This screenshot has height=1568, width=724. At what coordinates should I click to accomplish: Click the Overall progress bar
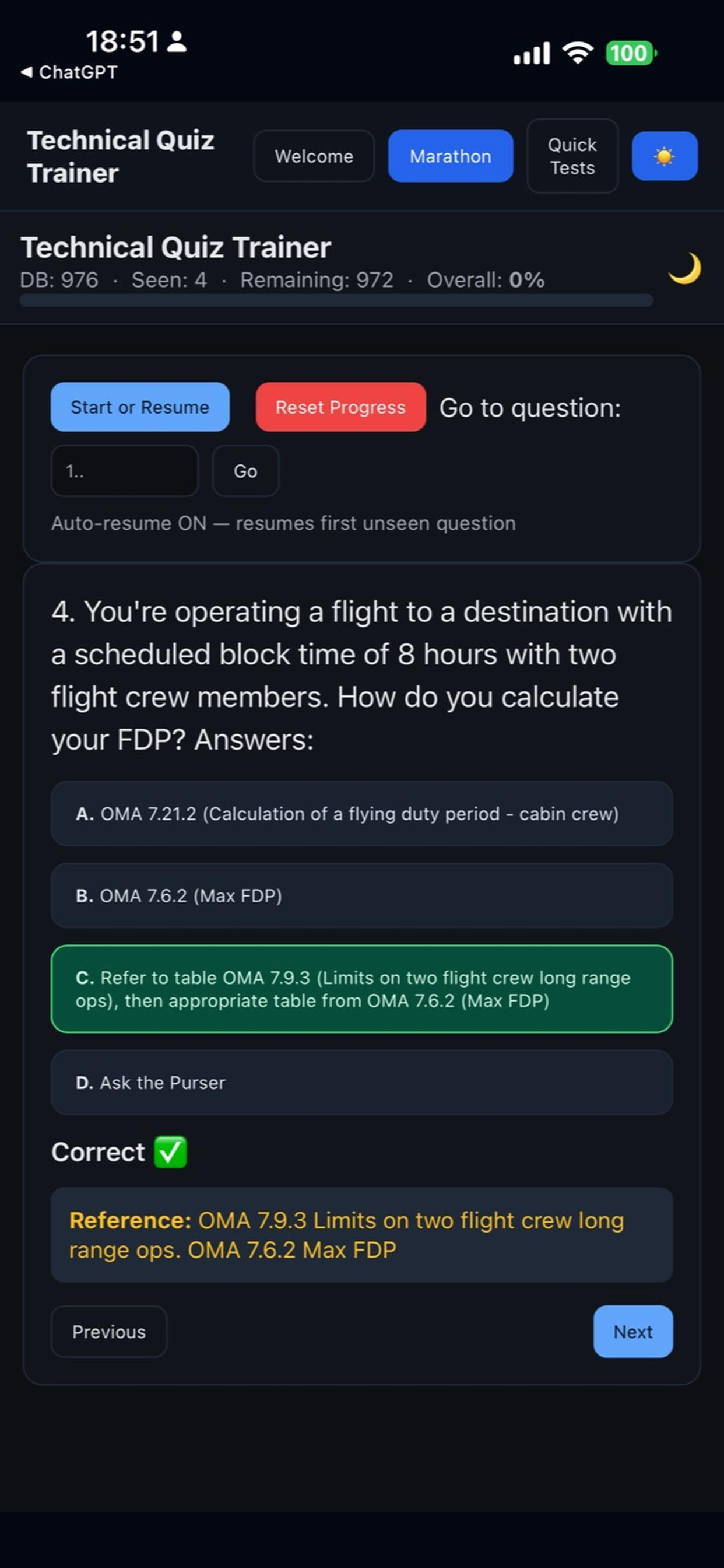[336, 300]
